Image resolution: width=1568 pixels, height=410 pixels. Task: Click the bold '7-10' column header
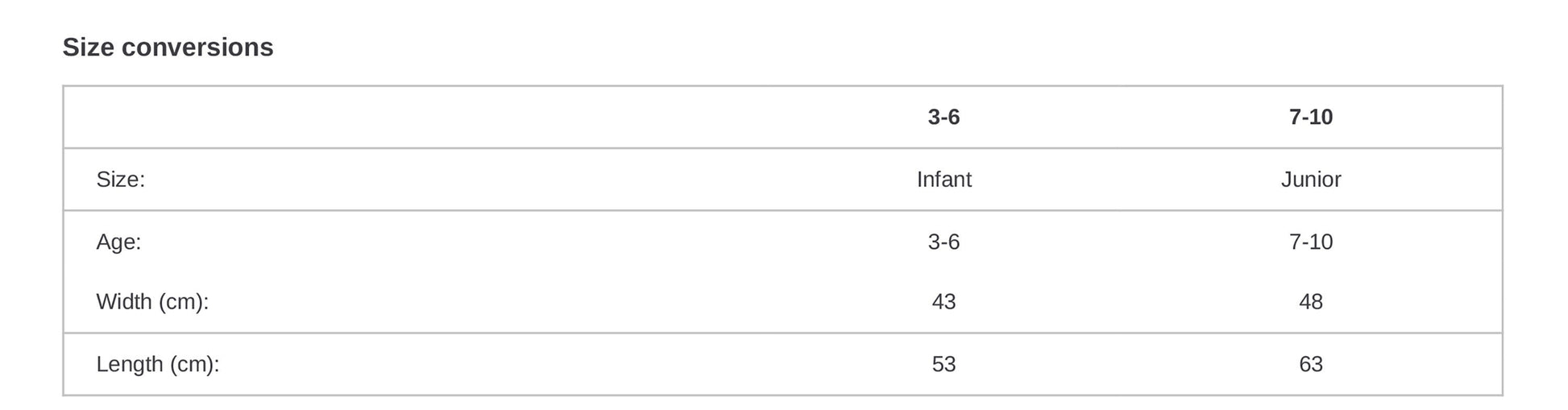[x=1310, y=118]
